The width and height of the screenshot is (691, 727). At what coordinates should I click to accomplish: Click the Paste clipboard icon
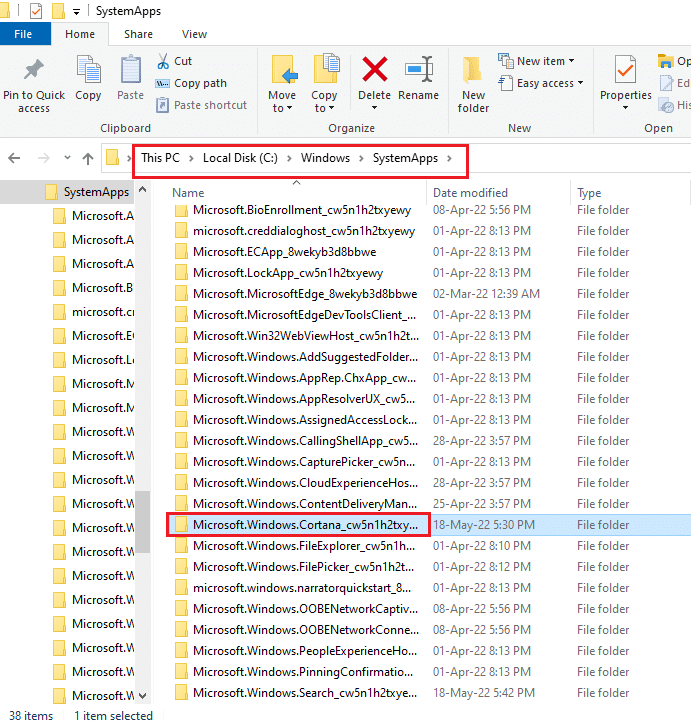130,70
